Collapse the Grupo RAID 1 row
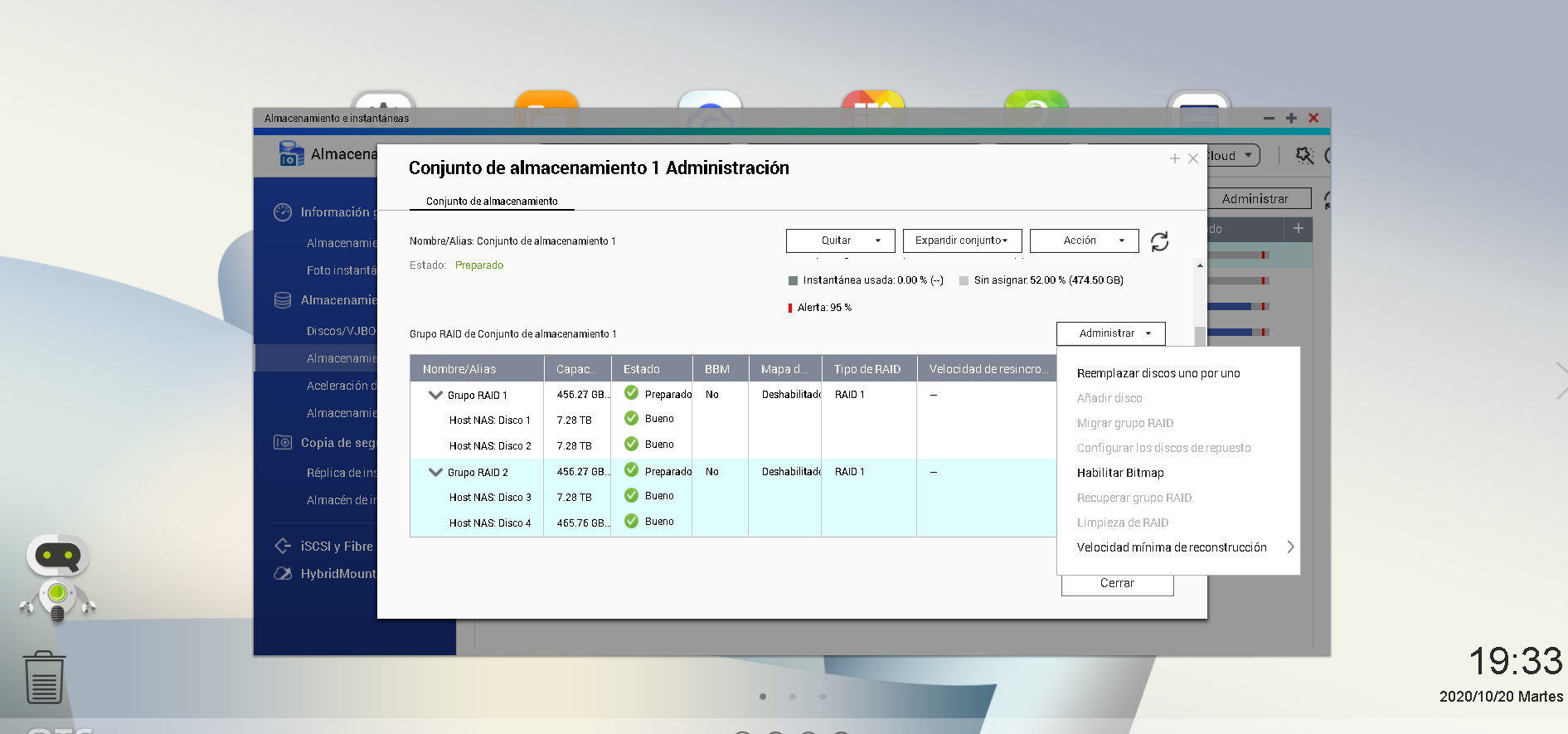Screen dimensions: 1568x734 435,395
